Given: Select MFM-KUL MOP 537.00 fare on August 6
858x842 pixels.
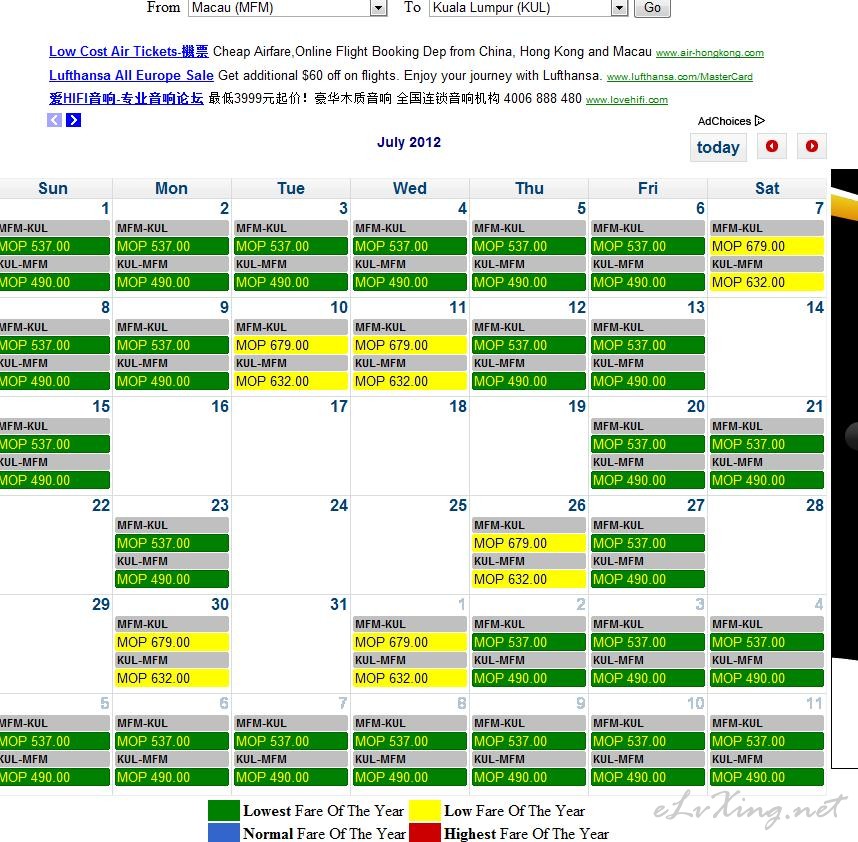Looking at the screenshot, I should (172, 741).
